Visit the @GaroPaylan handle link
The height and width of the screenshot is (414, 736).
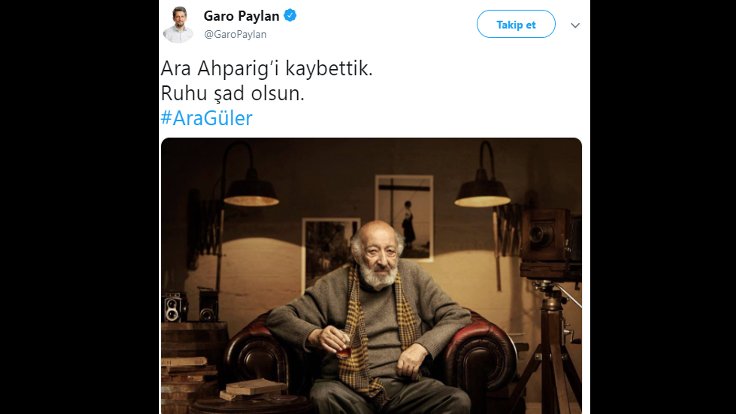(x=235, y=34)
